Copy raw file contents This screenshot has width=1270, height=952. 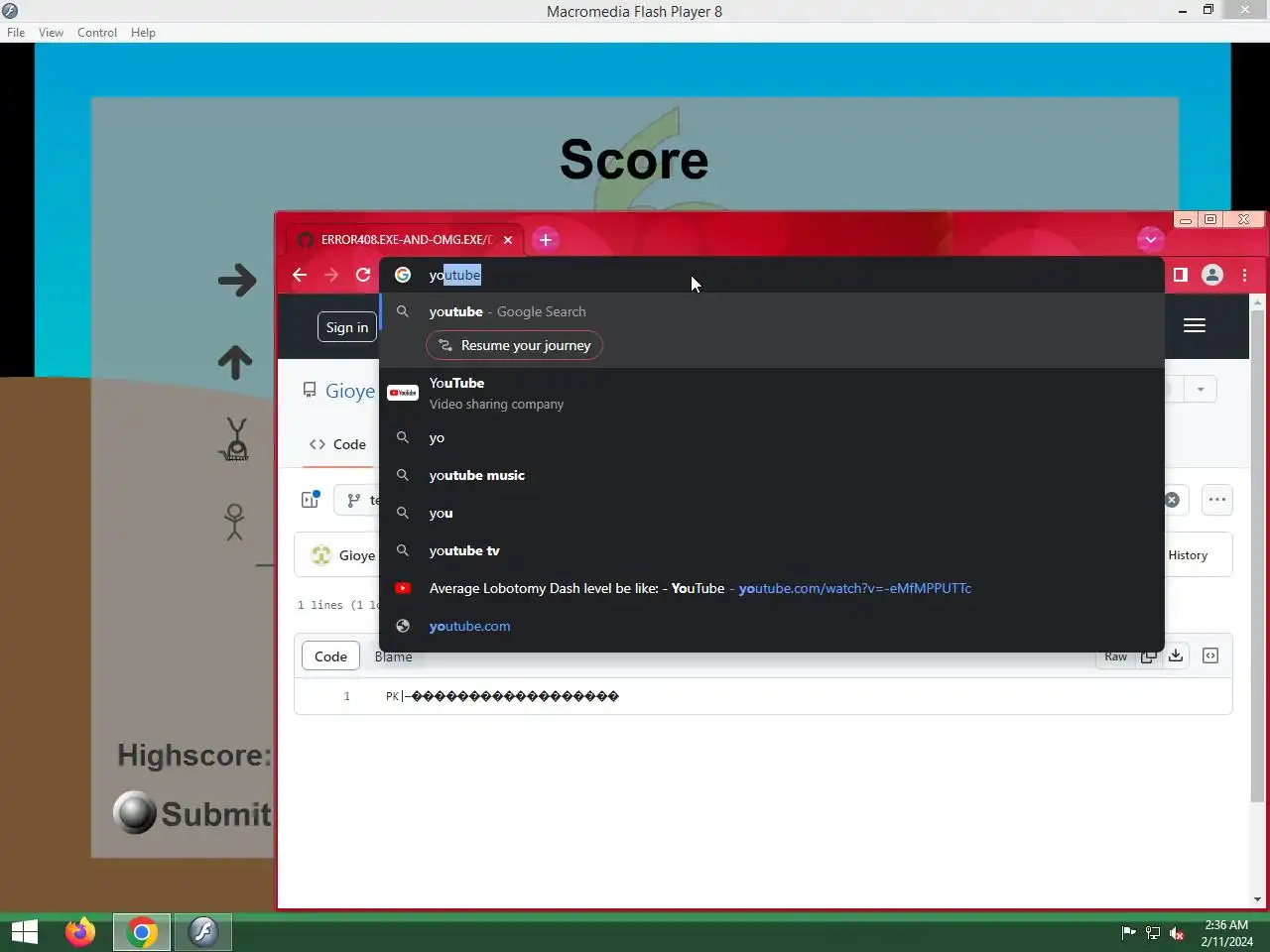1149,656
